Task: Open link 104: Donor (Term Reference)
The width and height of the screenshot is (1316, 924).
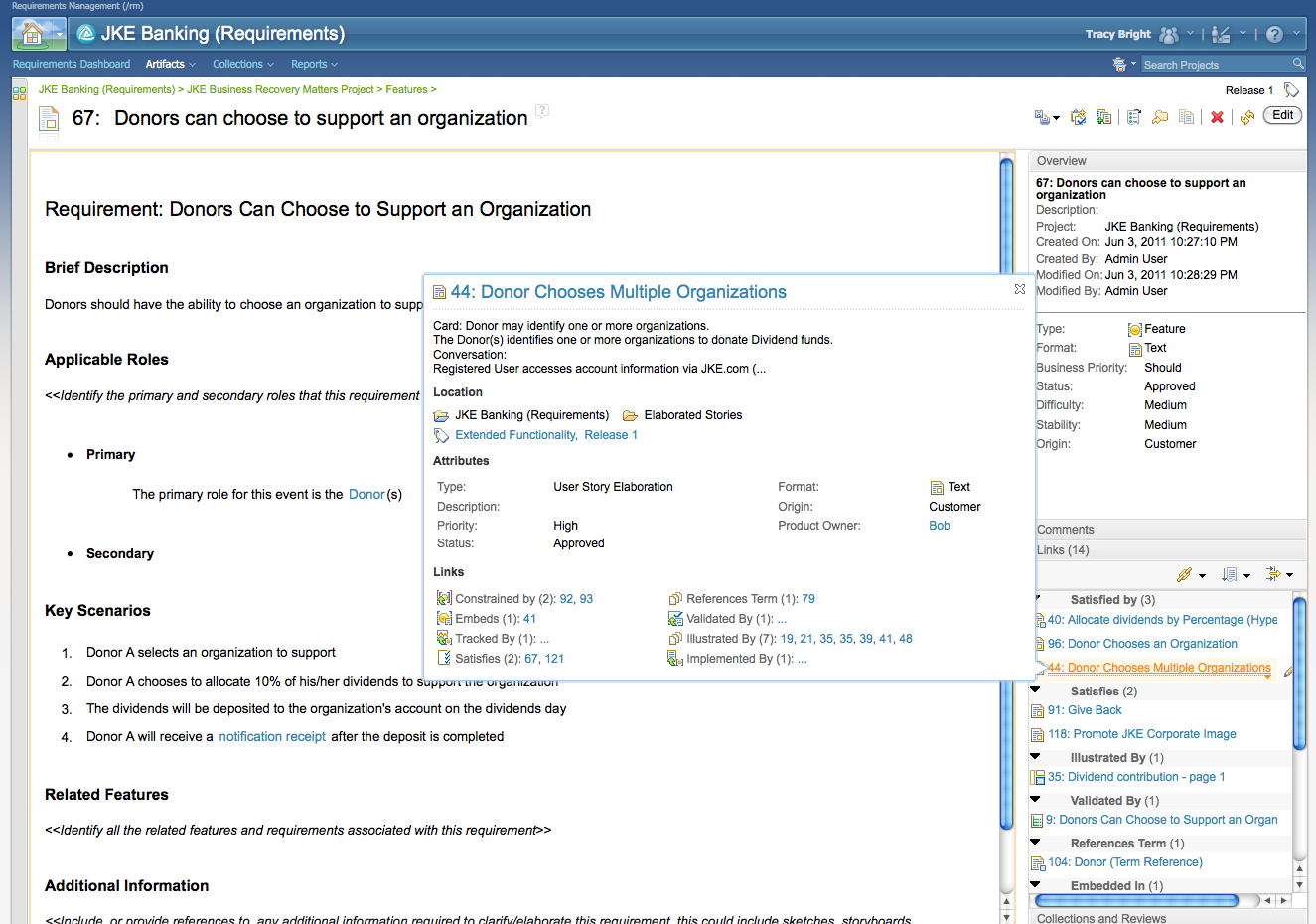Action: coord(1124,862)
